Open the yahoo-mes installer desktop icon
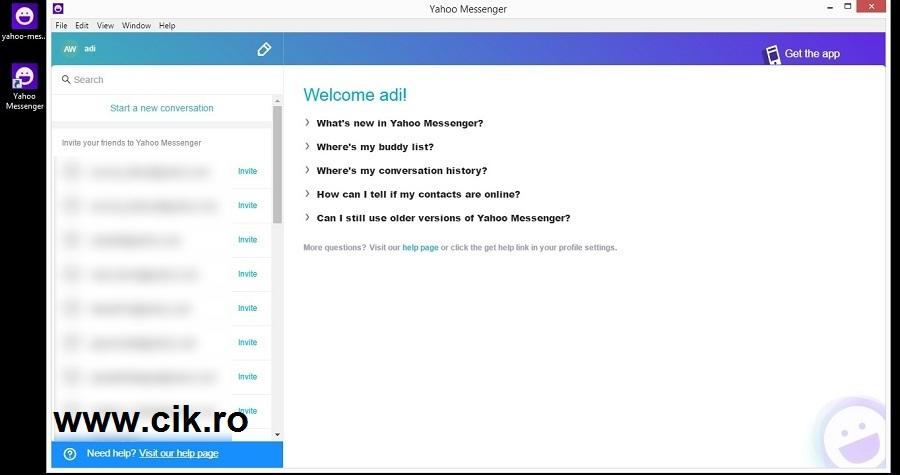The image size is (900, 475). coord(25,22)
